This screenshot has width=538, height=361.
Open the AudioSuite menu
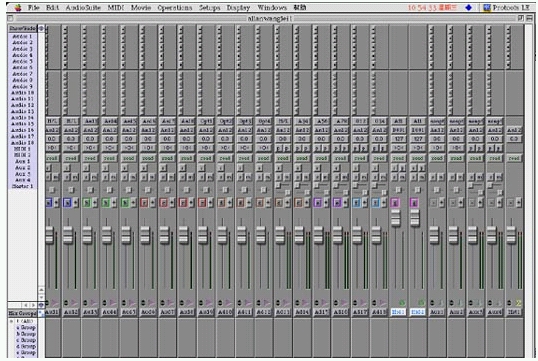tap(83, 7)
